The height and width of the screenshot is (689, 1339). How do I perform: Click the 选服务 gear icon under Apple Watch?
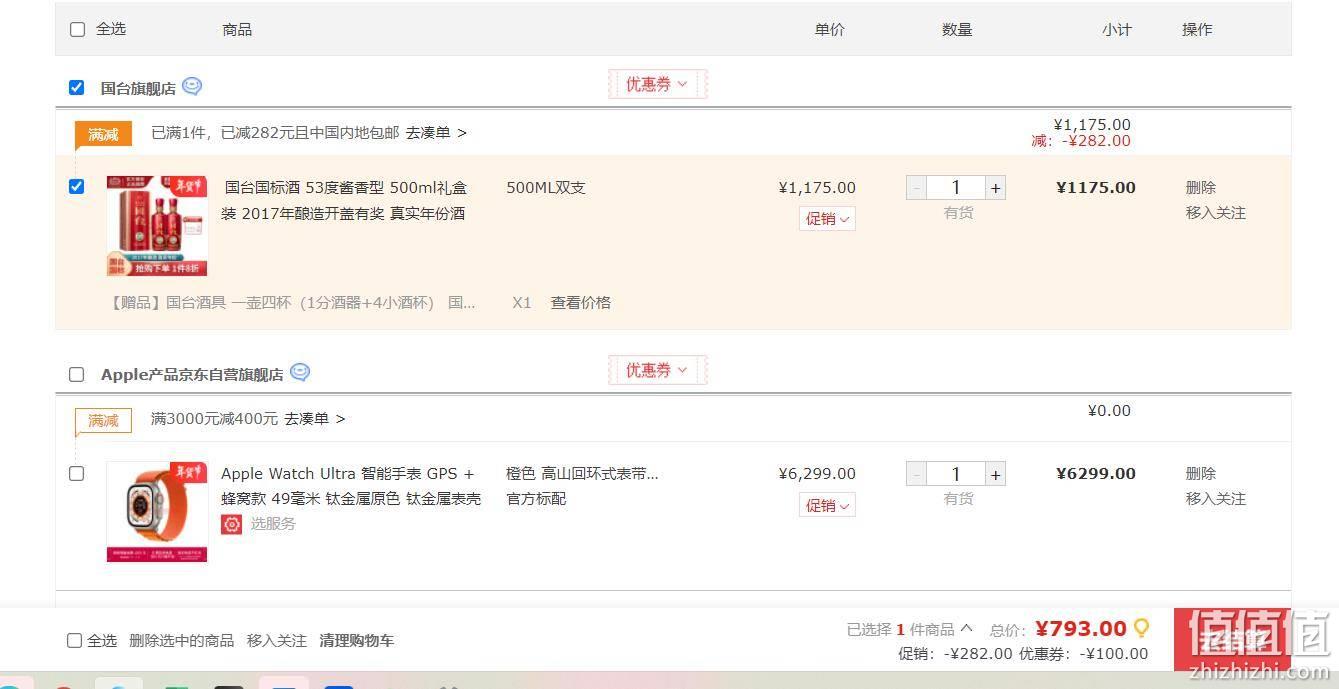click(x=232, y=524)
